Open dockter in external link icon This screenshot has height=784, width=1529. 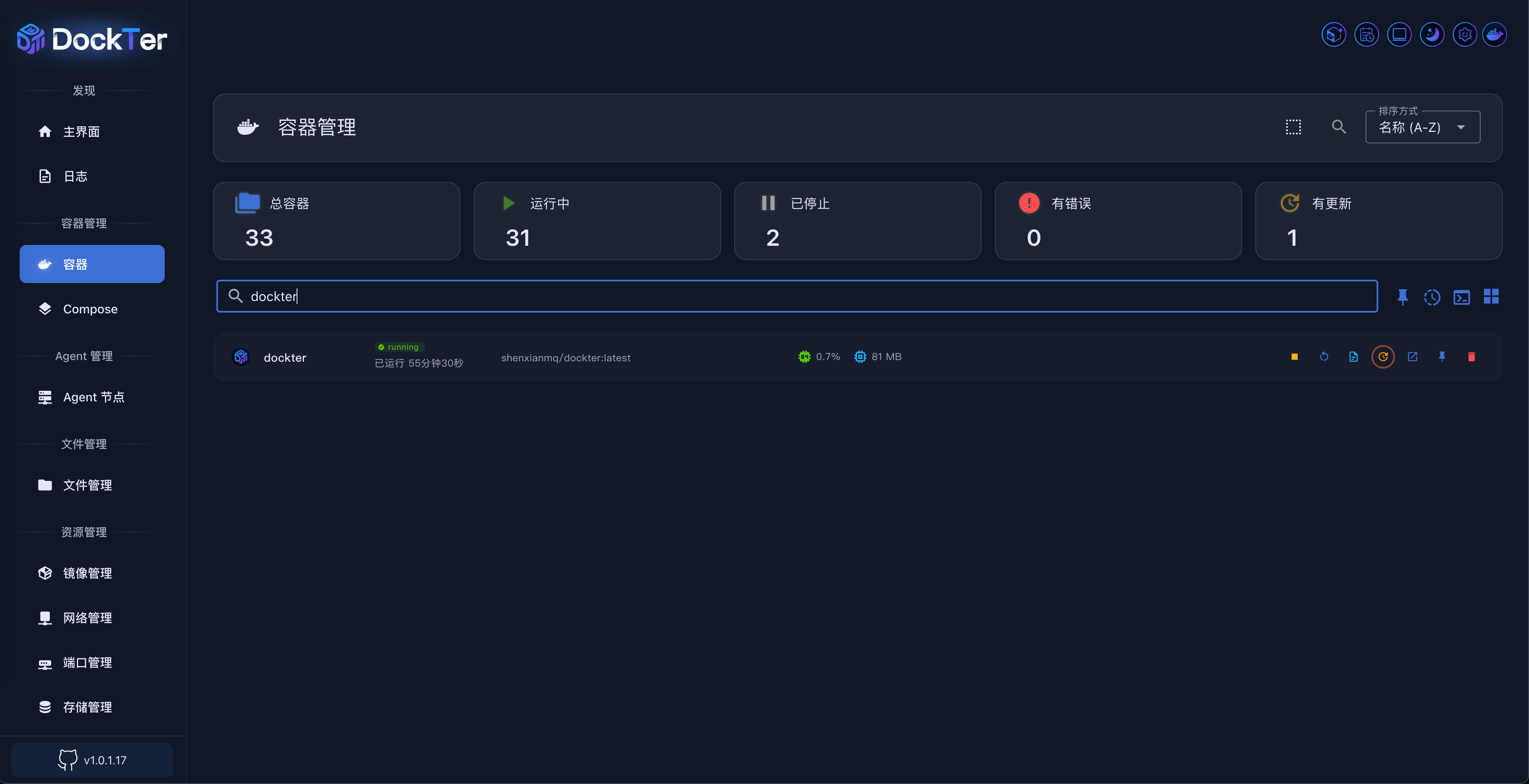(x=1413, y=357)
